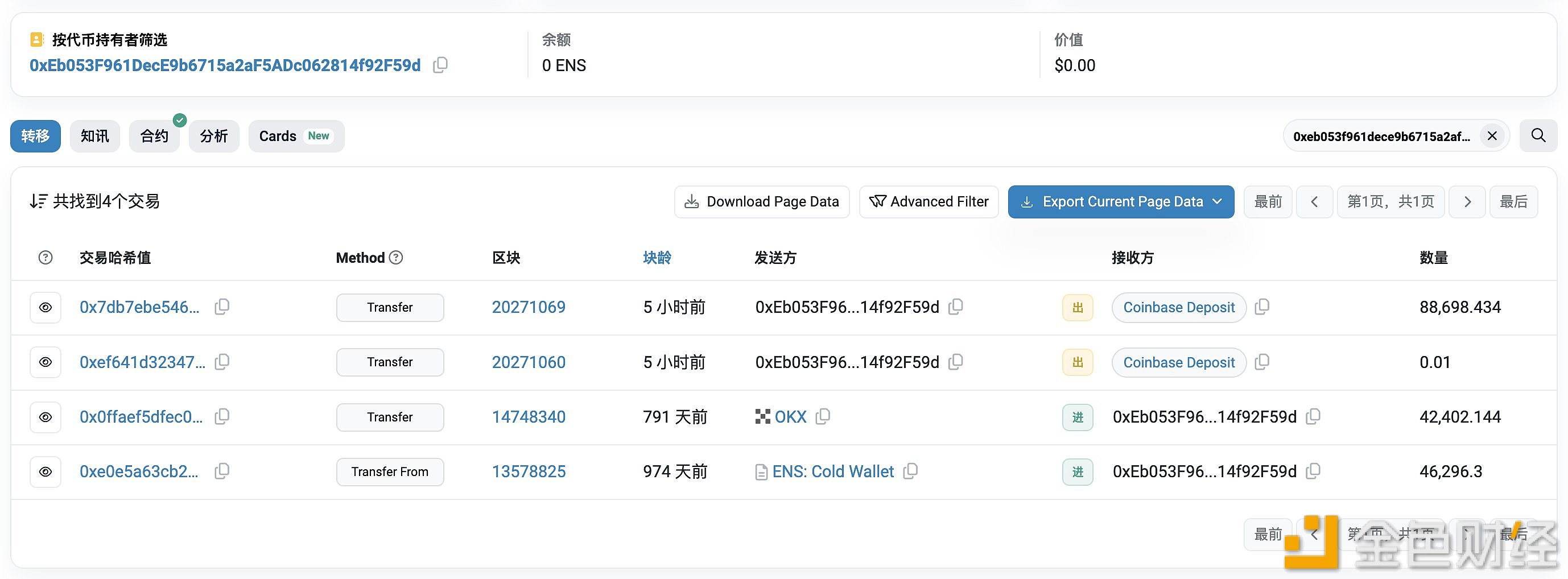Click the sort icon beside 共找到4个交易
1568x579 pixels.
click(x=38, y=201)
